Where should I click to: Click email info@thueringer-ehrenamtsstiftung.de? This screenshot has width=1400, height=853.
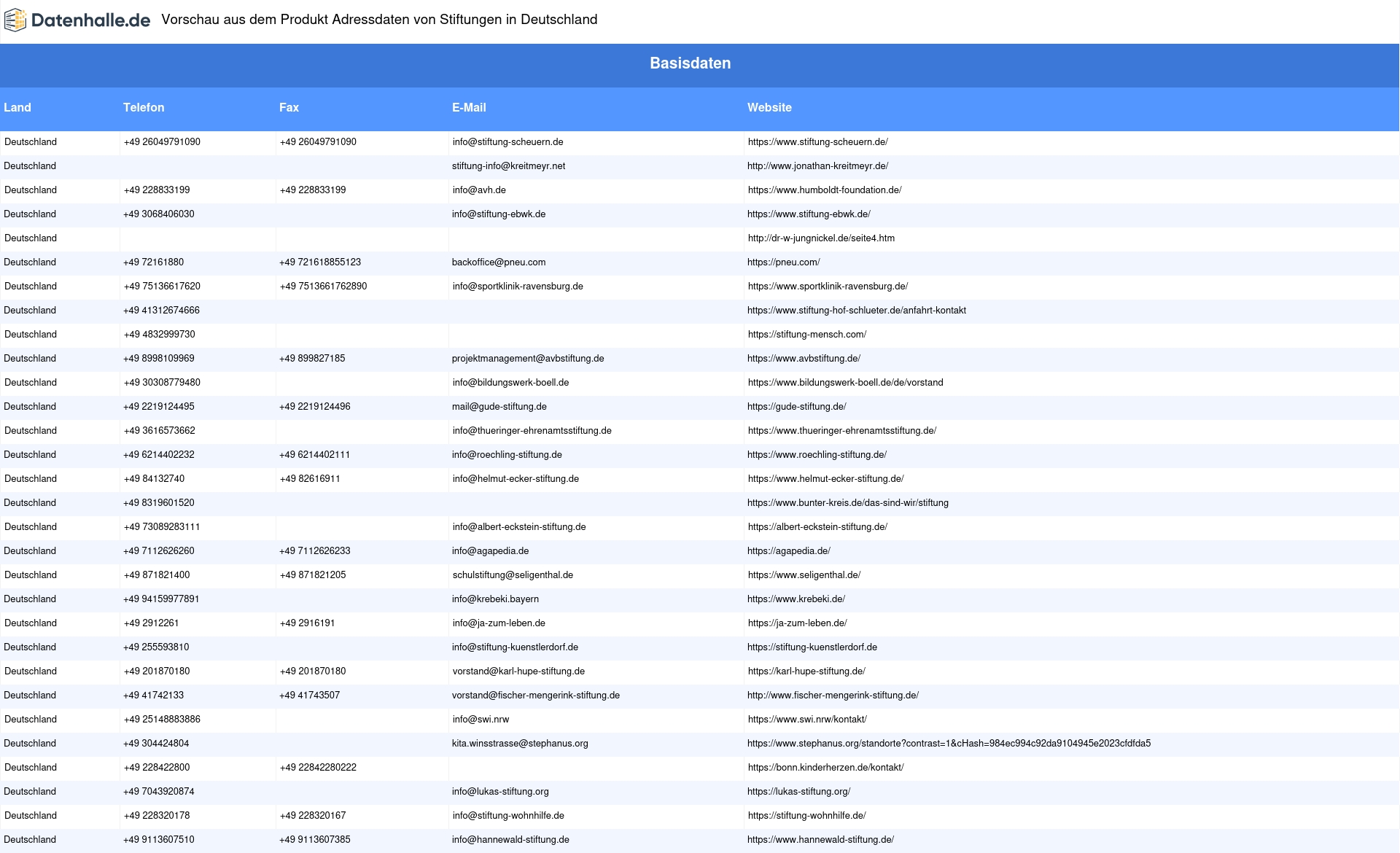532,431
